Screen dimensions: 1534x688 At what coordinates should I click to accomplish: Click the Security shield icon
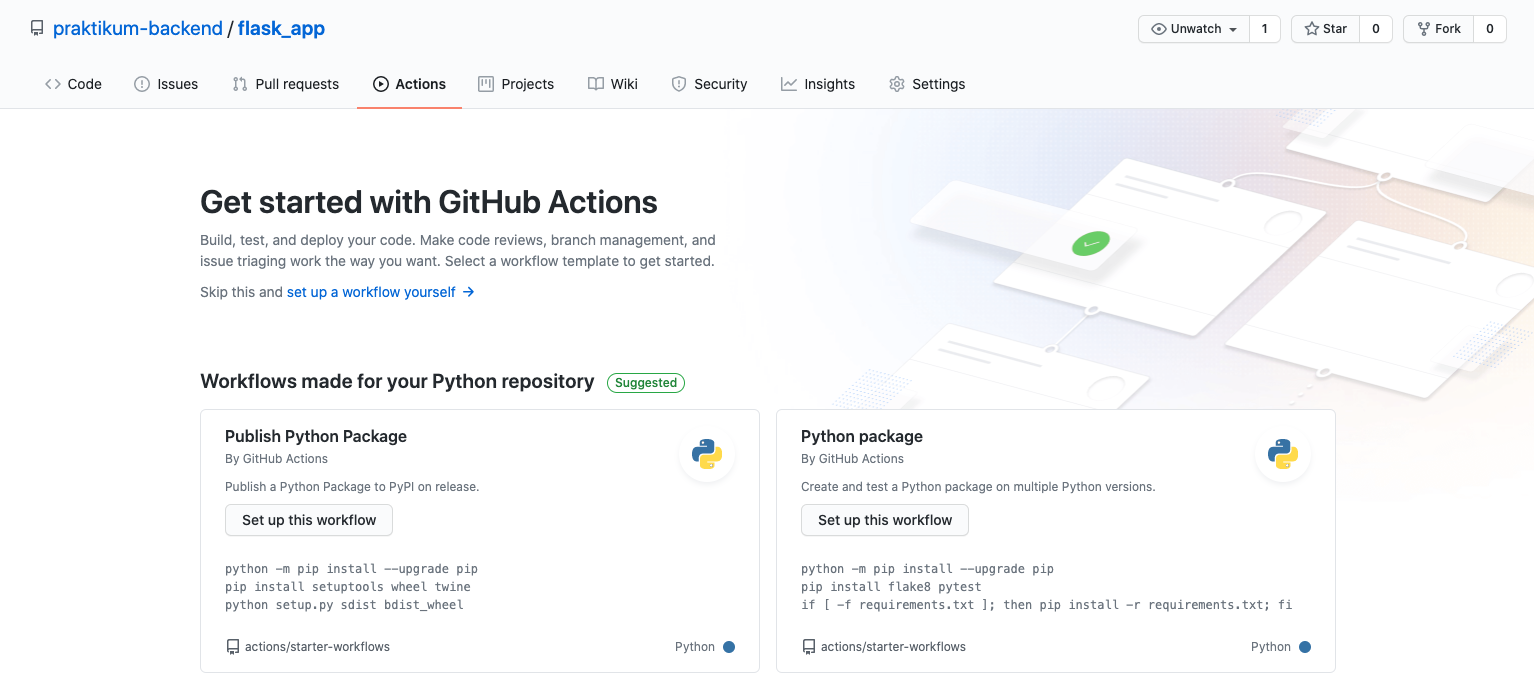pyautogui.click(x=679, y=84)
